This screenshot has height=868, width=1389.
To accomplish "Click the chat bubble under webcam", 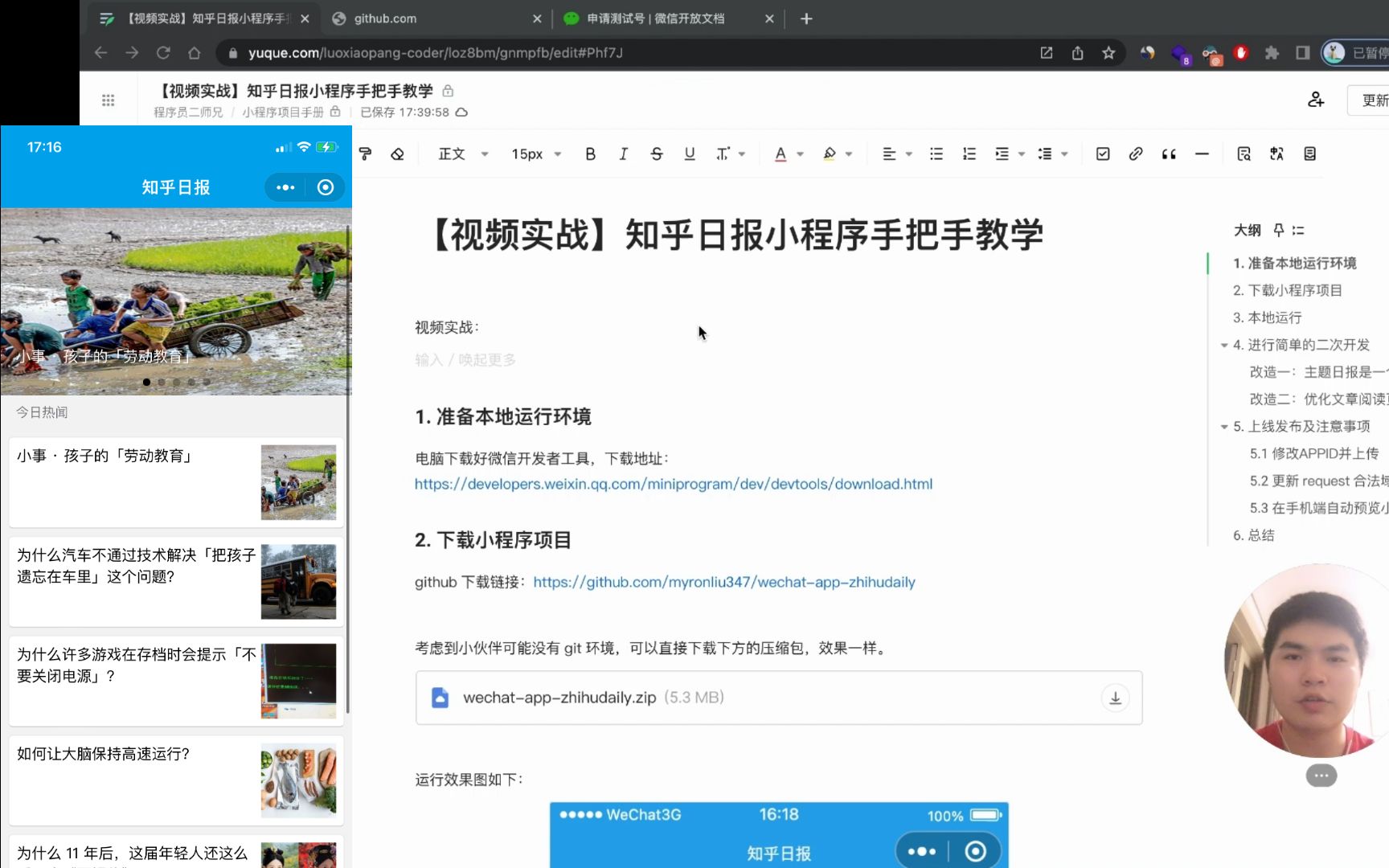I will tap(1321, 776).
